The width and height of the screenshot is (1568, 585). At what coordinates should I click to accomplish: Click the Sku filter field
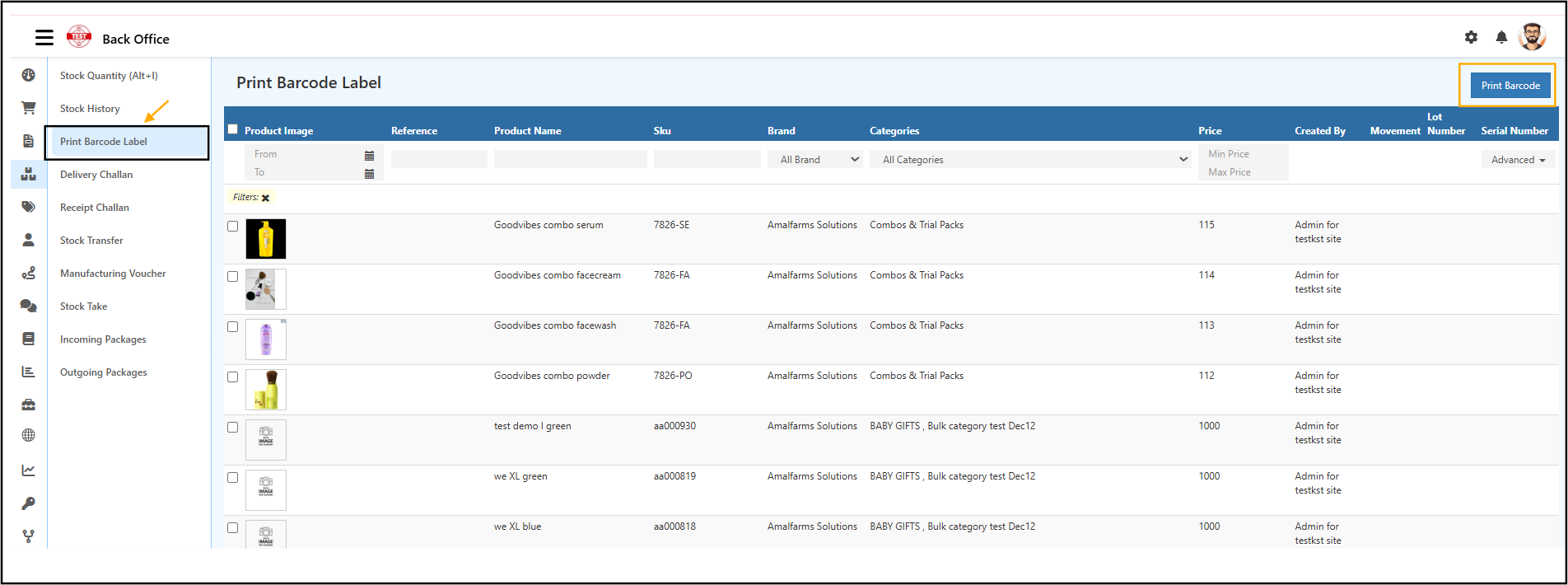pos(707,160)
